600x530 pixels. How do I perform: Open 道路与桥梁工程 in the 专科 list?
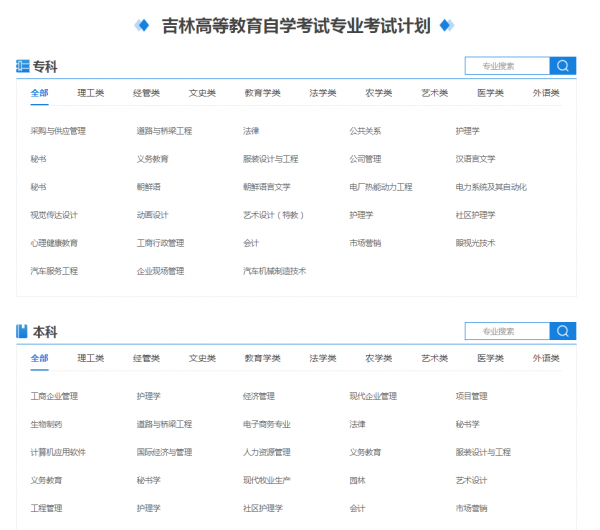[x=165, y=131]
